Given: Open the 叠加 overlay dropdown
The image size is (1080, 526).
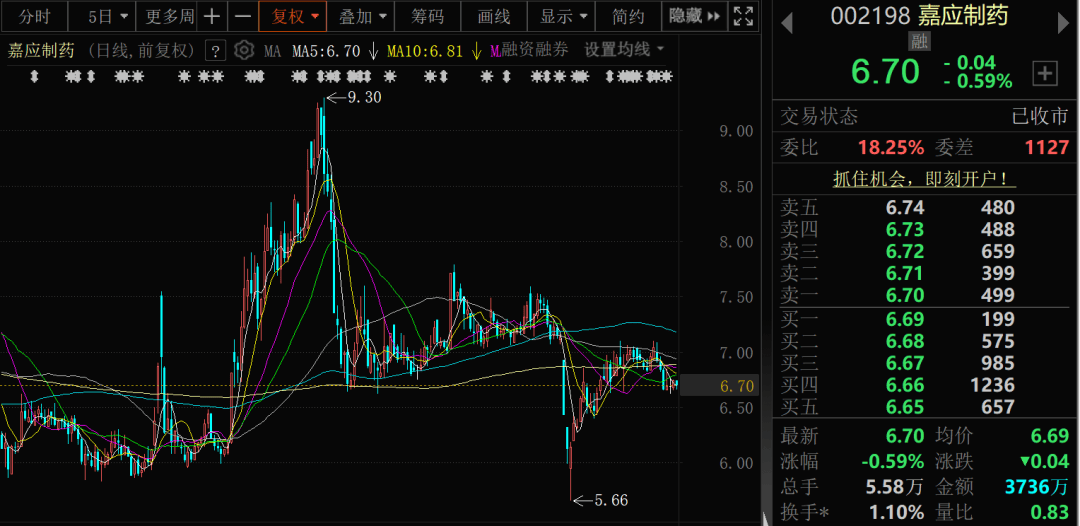Looking at the screenshot, I should [360, 17].
